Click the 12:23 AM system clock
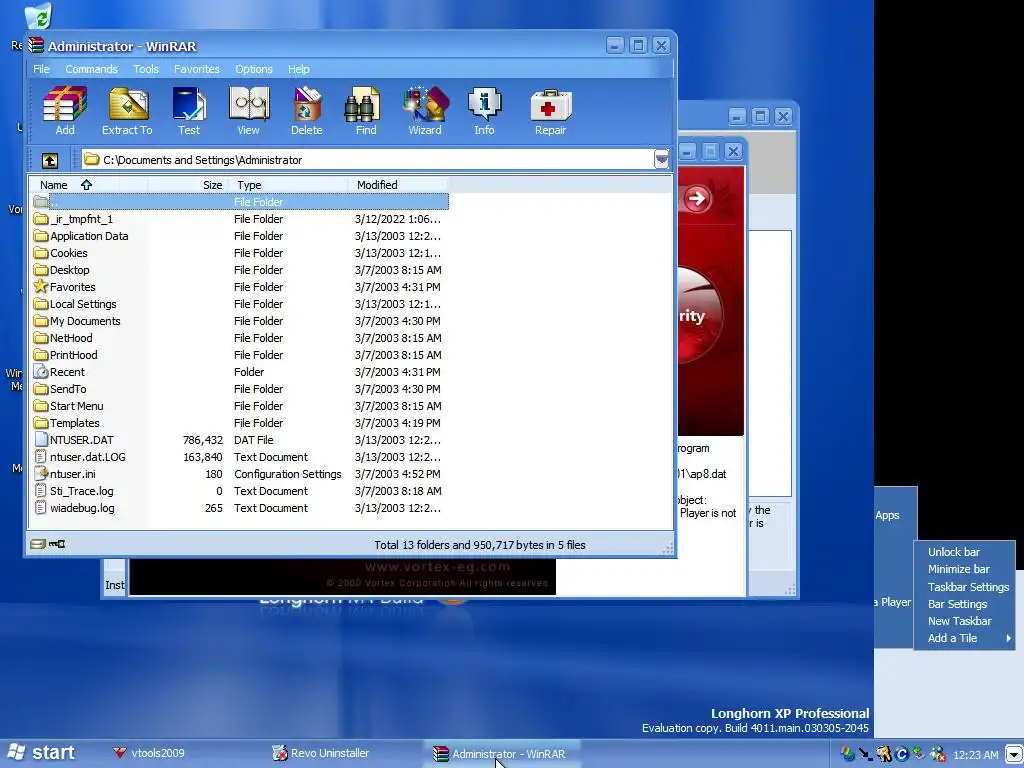 [x=976, y=755]
